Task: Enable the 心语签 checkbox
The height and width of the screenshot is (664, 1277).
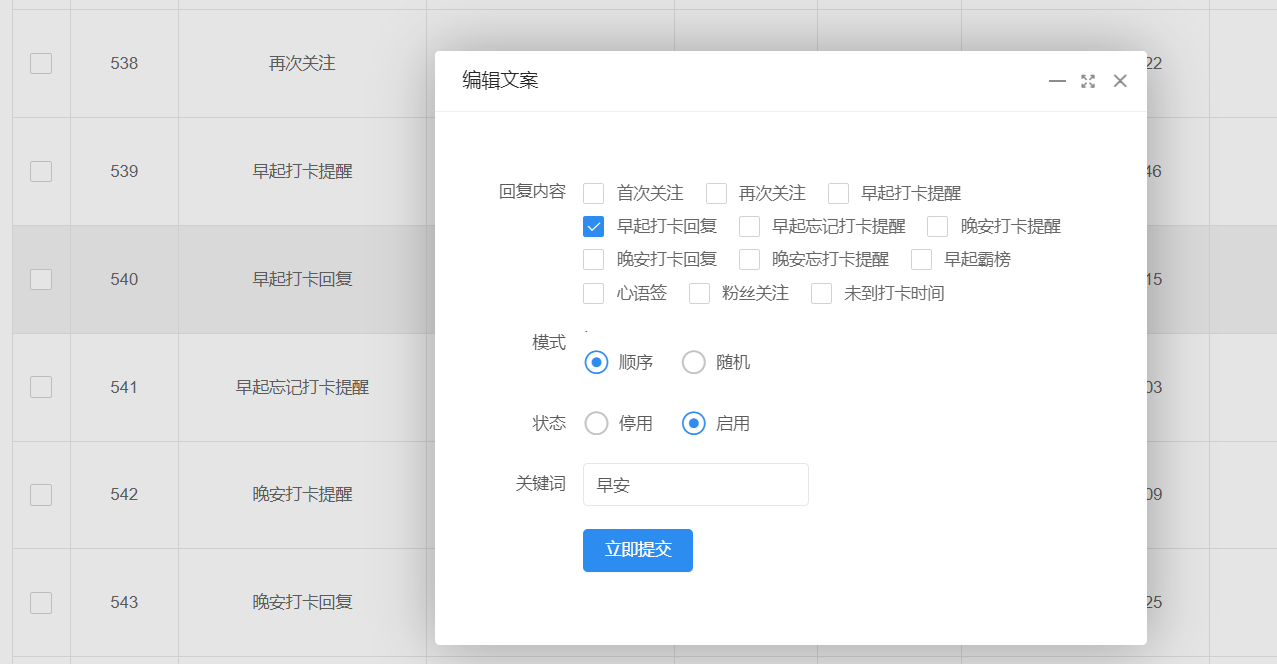Action: [x=594, y=293]
